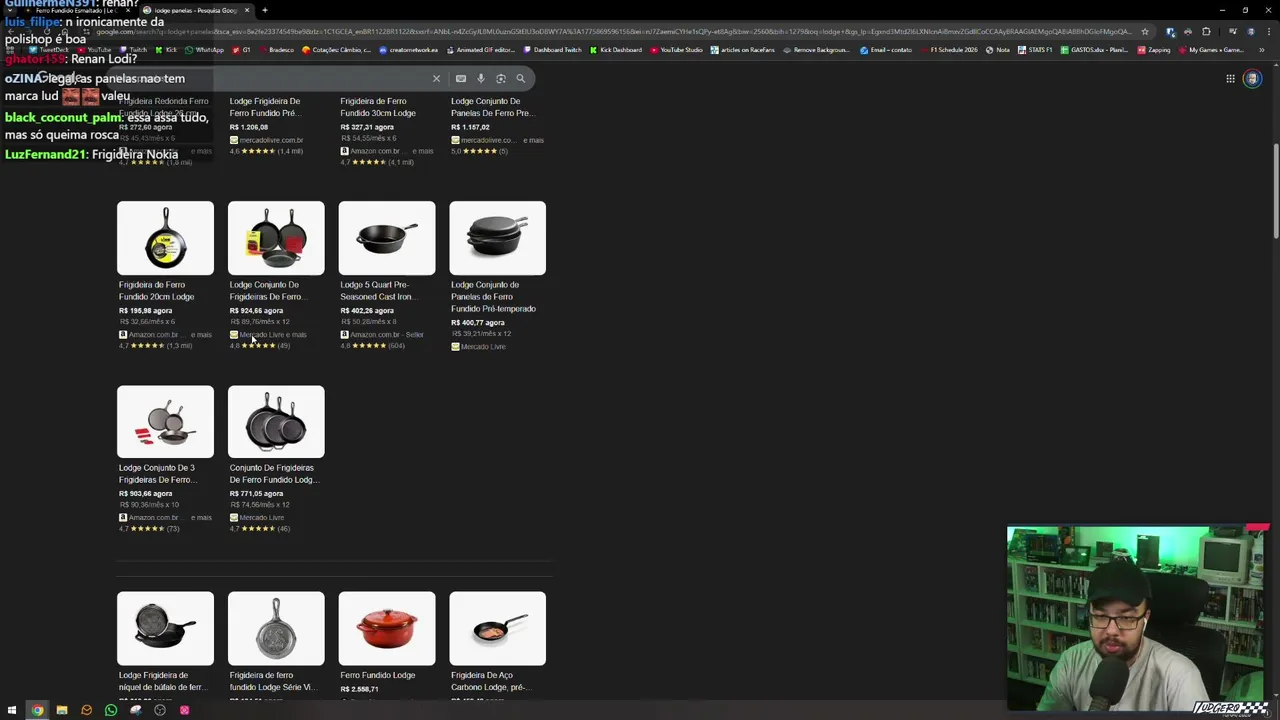Screen dimensions: 1280x720
Task: Open the WhatsApp bookmark
Action: 204,50
